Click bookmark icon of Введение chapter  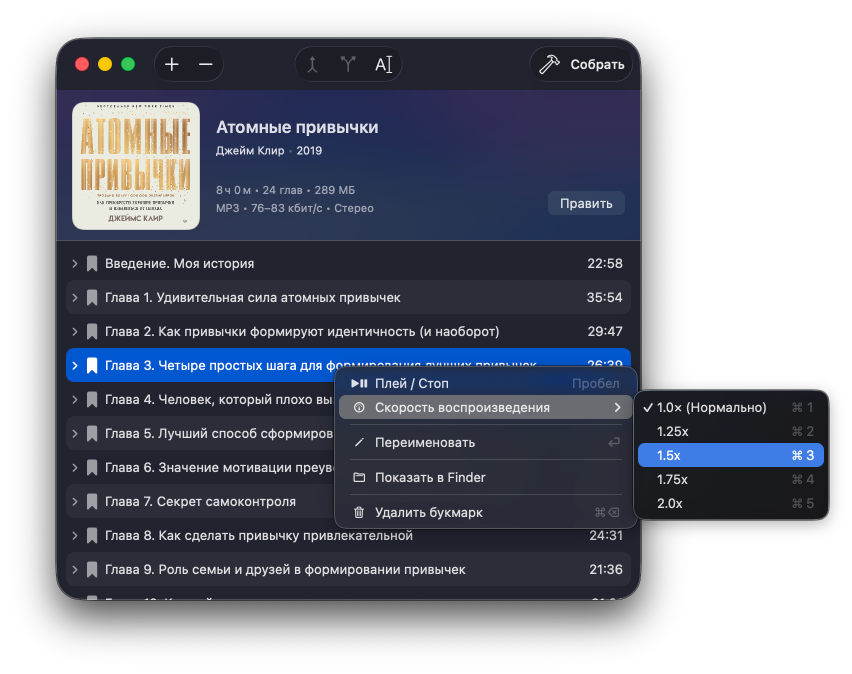92,264
